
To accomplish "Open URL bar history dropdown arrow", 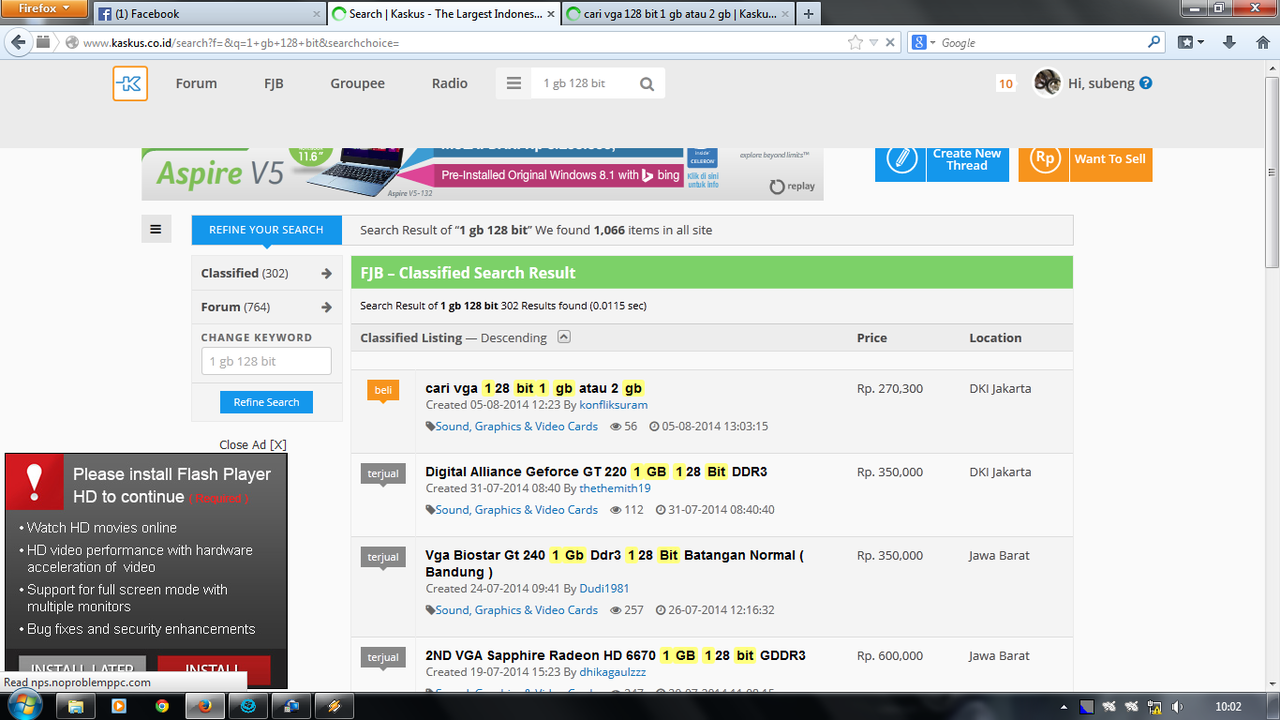I will 874,42.
